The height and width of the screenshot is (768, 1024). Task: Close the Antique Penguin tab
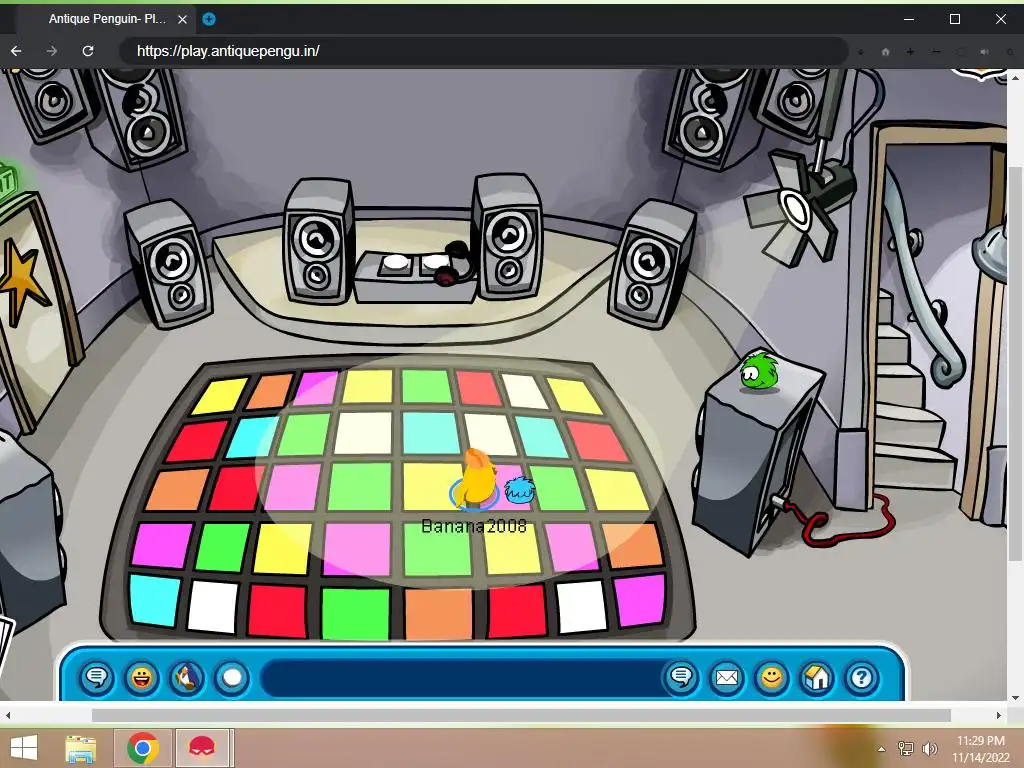coord(182,20)
